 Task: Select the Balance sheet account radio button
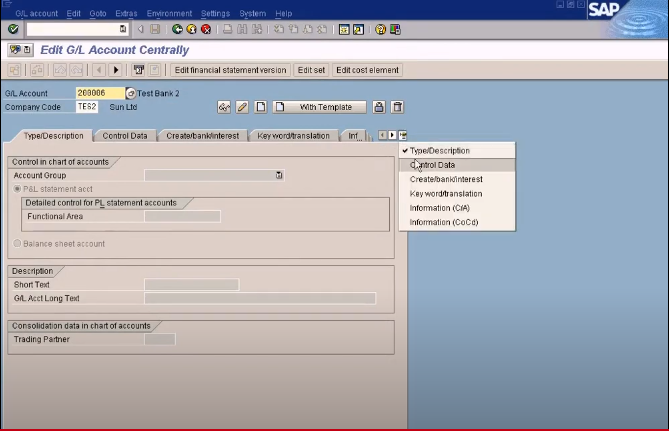point(17,244)
